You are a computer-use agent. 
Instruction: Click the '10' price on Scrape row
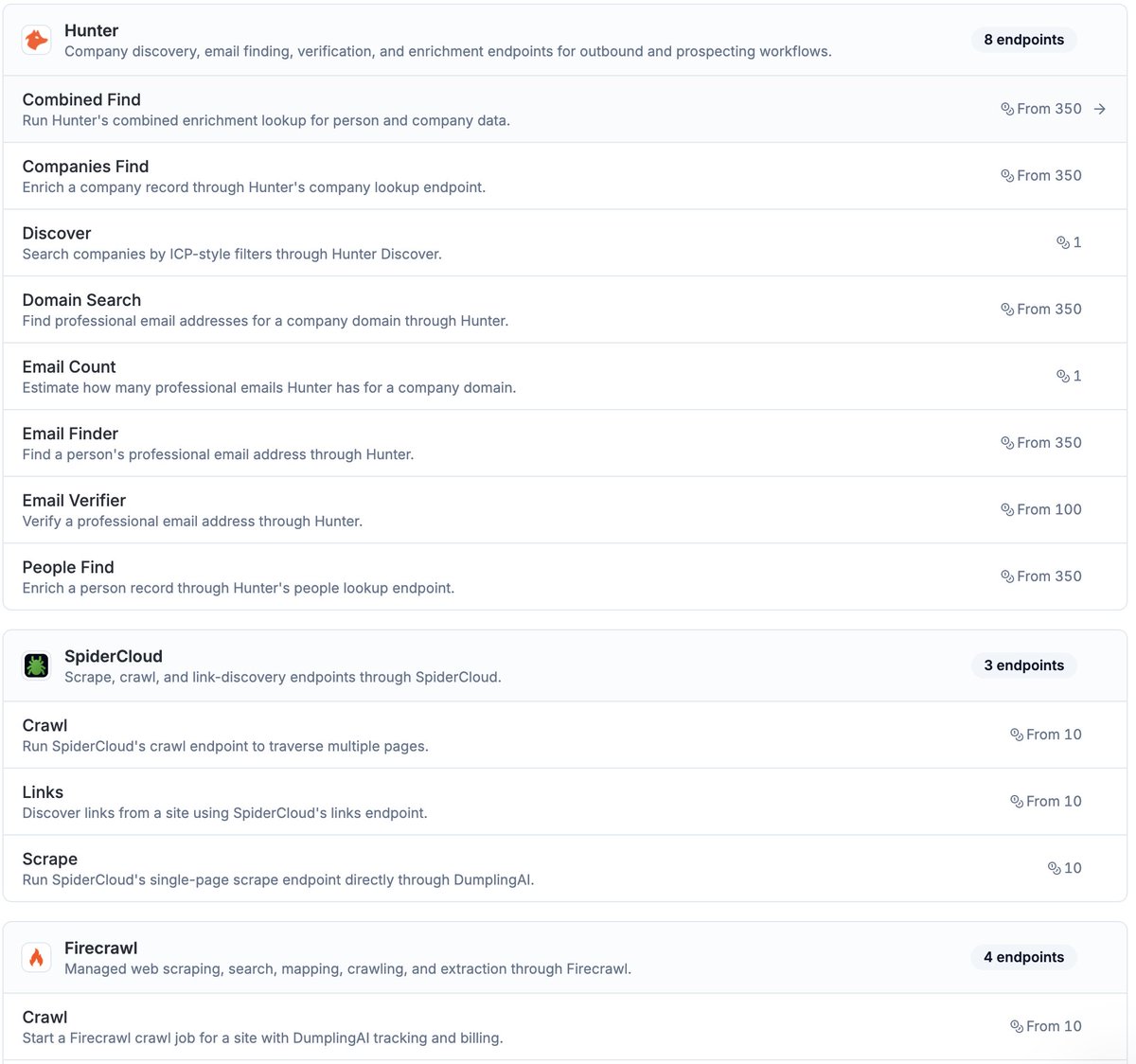[x=1073, y=868]
